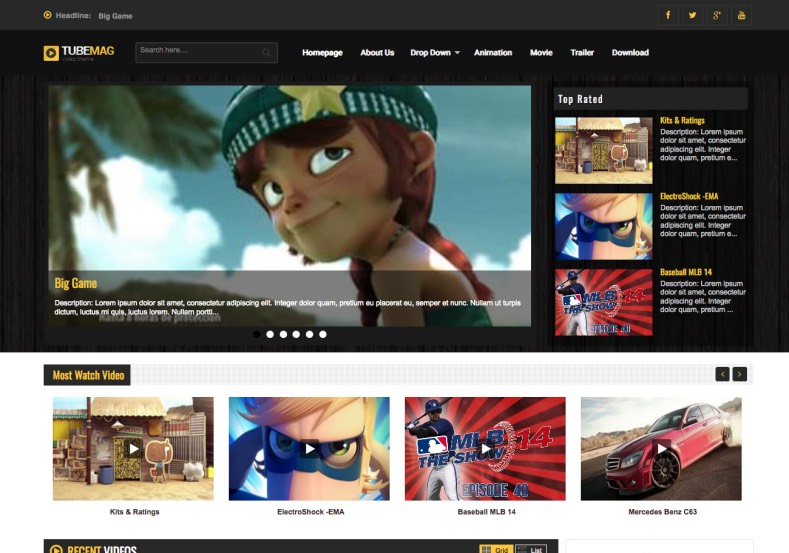This screenshot has height=553, width=789.
Task: Open Kits & Ratings thumbnail in Top Rated
Action: pos(603,150)
